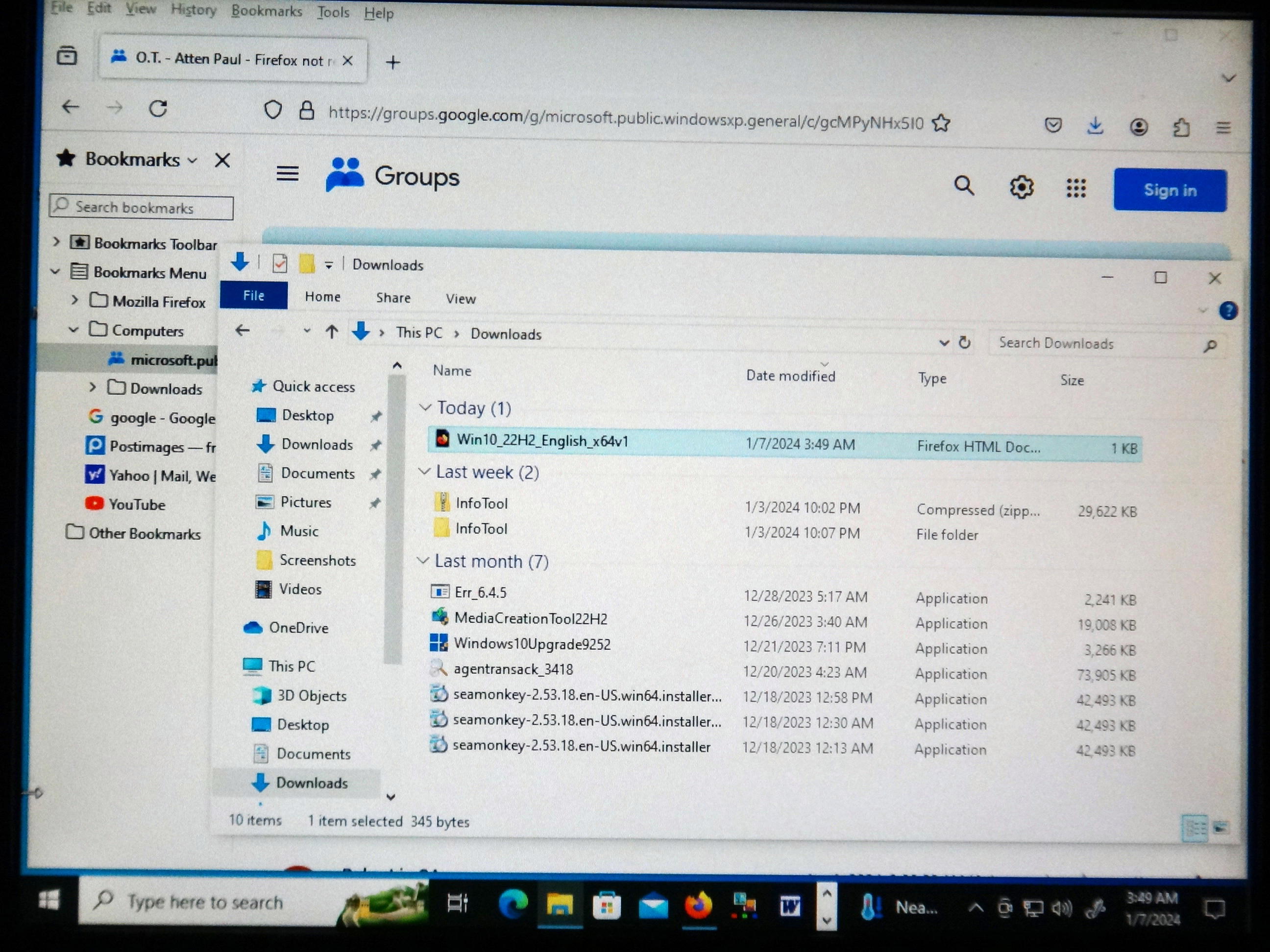1270x952 pixels.
Task: Switch to large icons view in status bar
Action: pyautogui.click(x=1221, y=828)
